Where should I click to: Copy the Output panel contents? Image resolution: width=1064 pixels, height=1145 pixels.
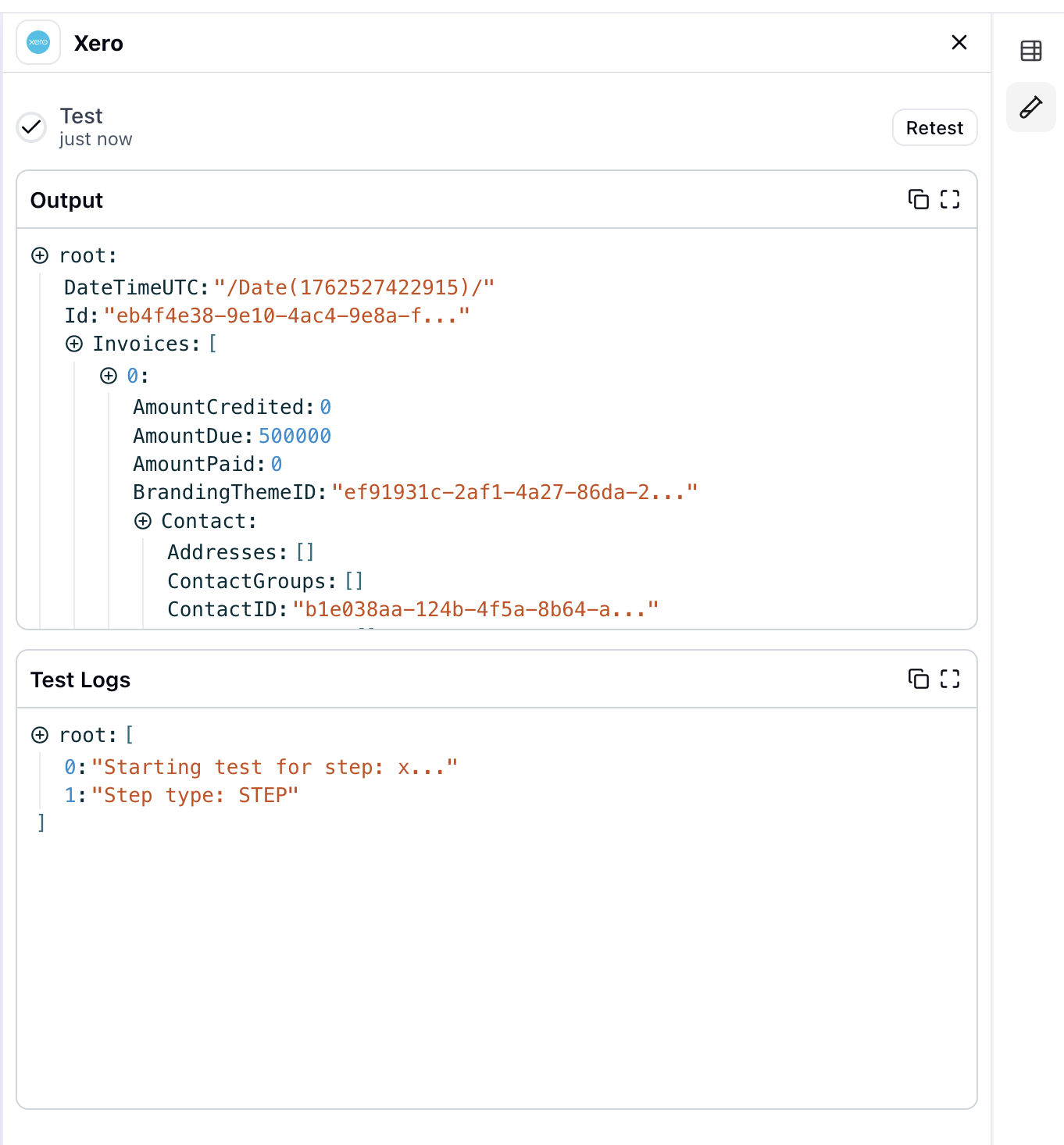[918, 200]
